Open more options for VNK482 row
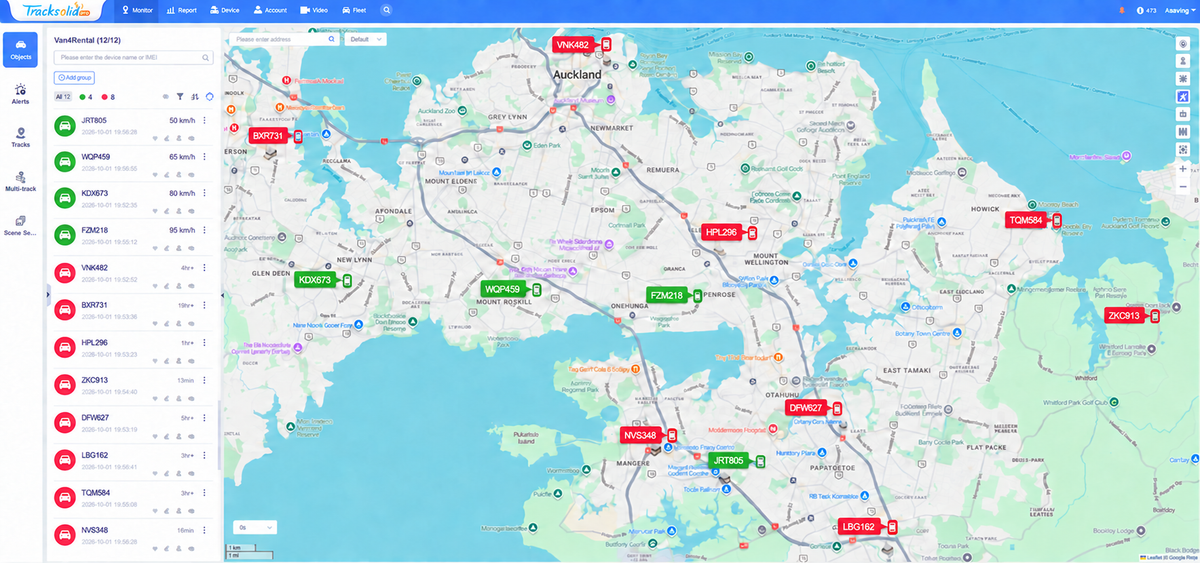This screenshot has width=1200, height=563. (x=204, y=268)
